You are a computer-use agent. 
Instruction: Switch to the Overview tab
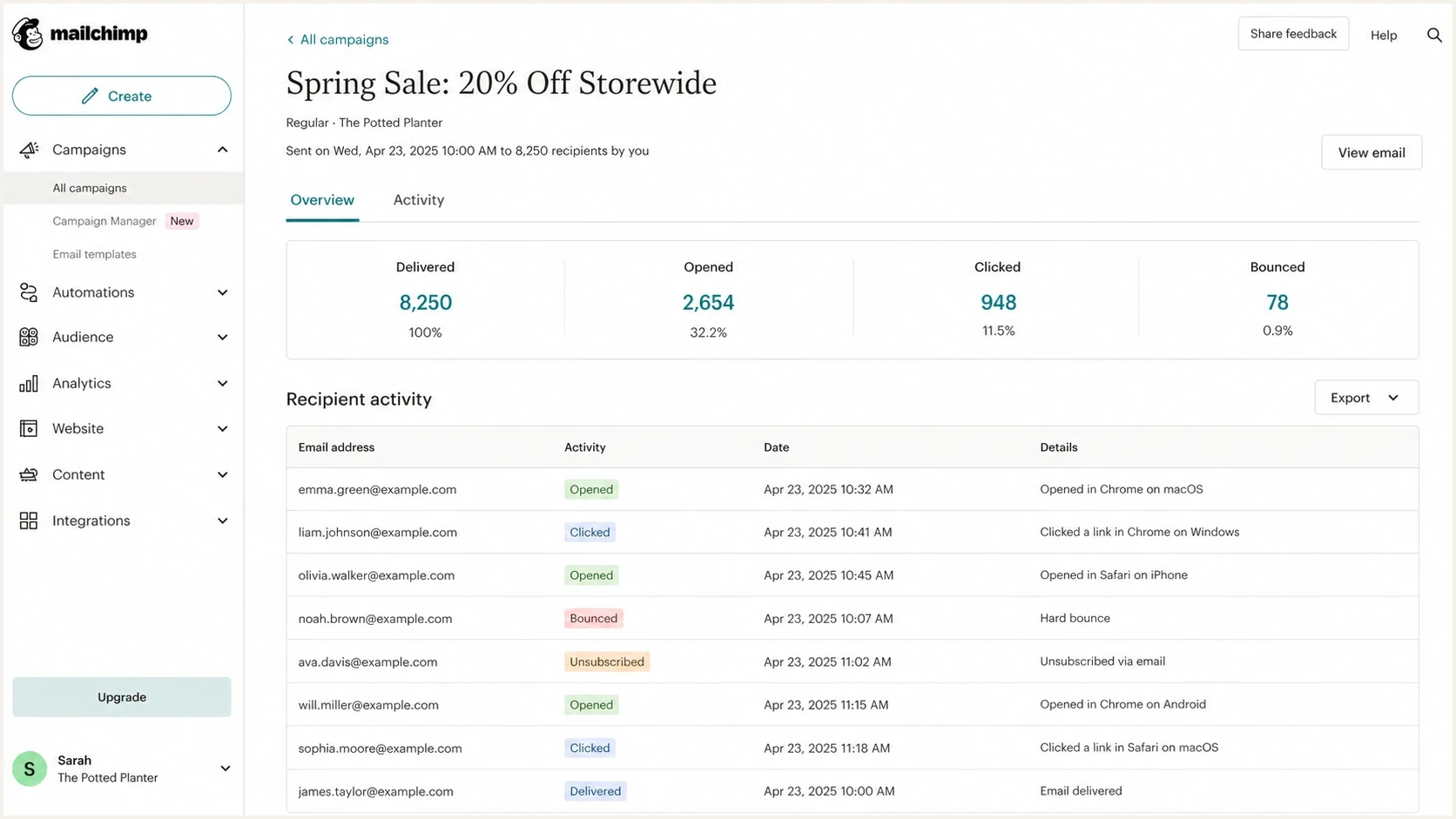click(x=322, y=200)
